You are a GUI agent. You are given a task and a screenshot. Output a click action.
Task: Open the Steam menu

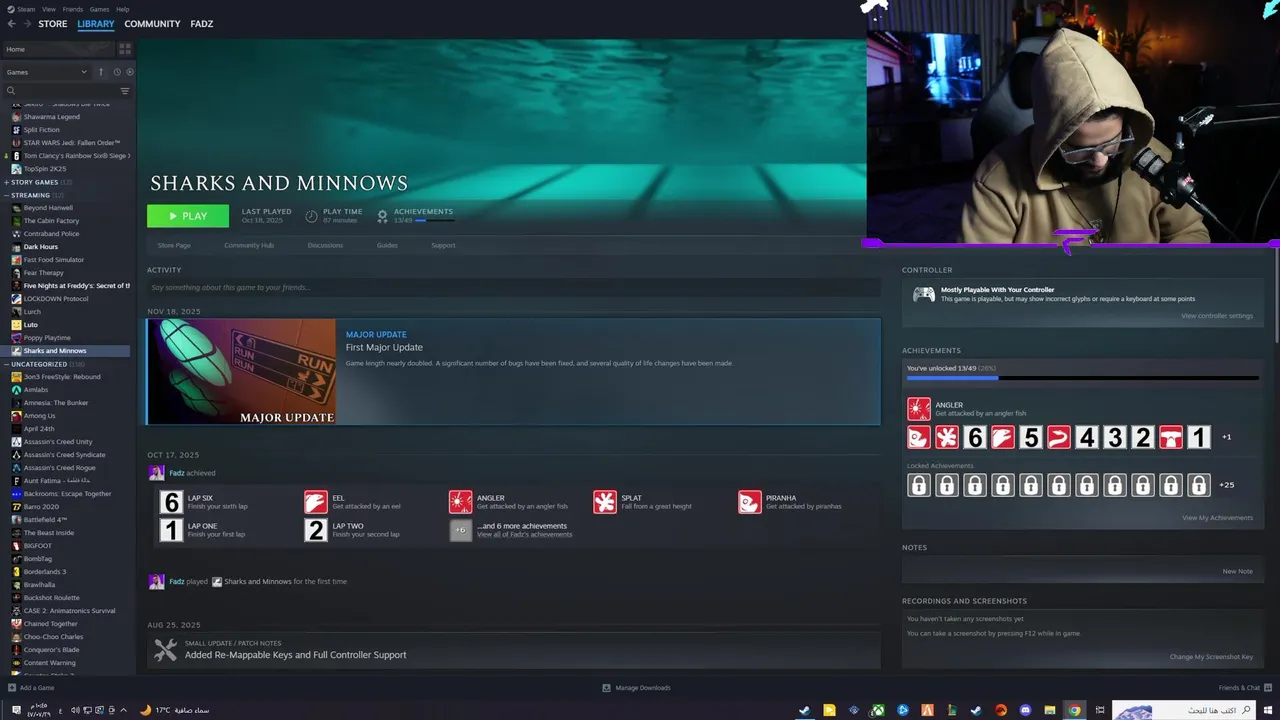coord(26,9)
